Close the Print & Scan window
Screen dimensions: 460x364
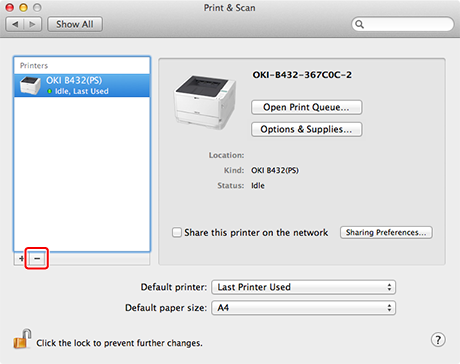pyautogui.click(x=10, y=7)
